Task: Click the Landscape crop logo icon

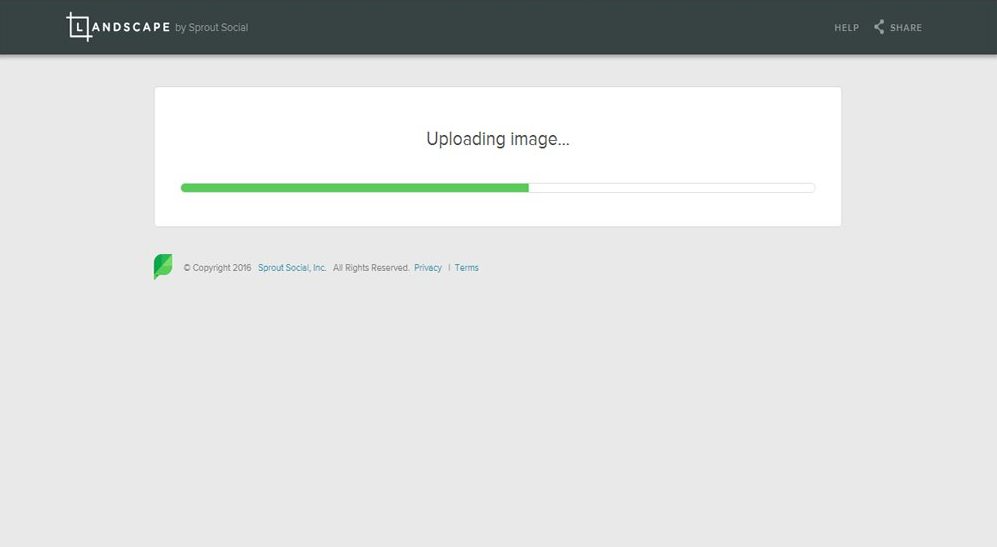Action: click(x=79, y=27)
